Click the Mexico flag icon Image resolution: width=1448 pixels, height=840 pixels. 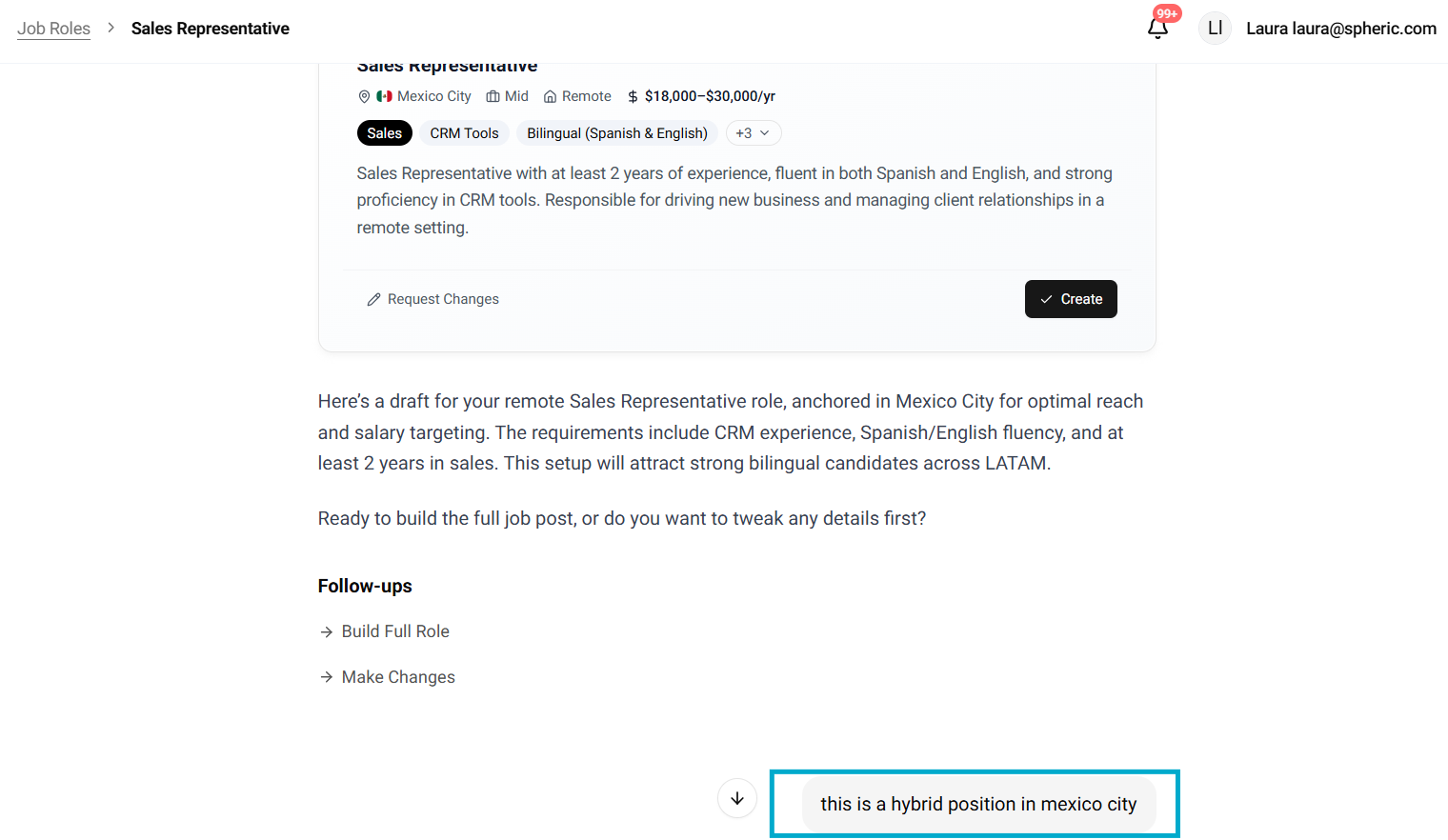(x=385, y=96)
